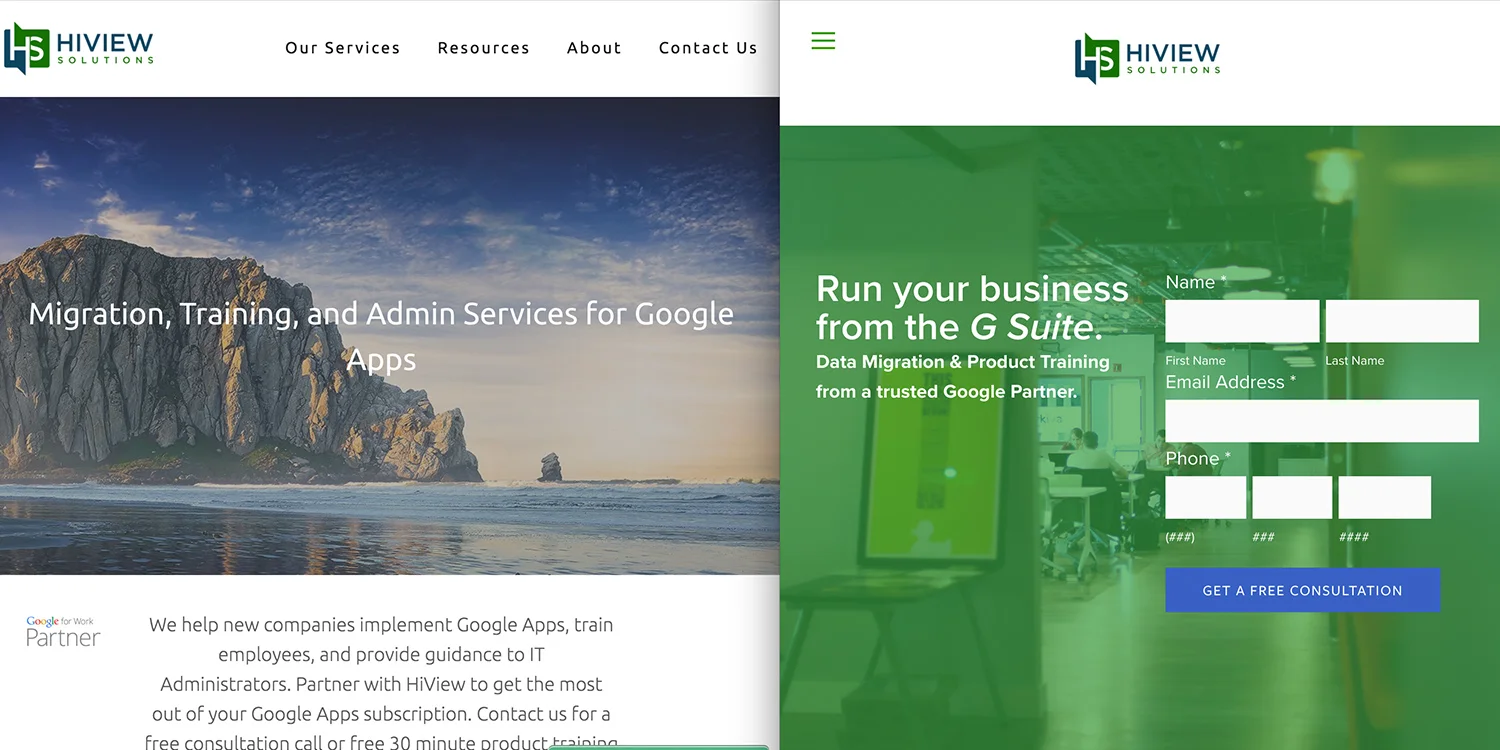The width and height of the screenshot is (1500, 750).
Task: Focus the middle ### phone field
Action: coord(1292,497)
